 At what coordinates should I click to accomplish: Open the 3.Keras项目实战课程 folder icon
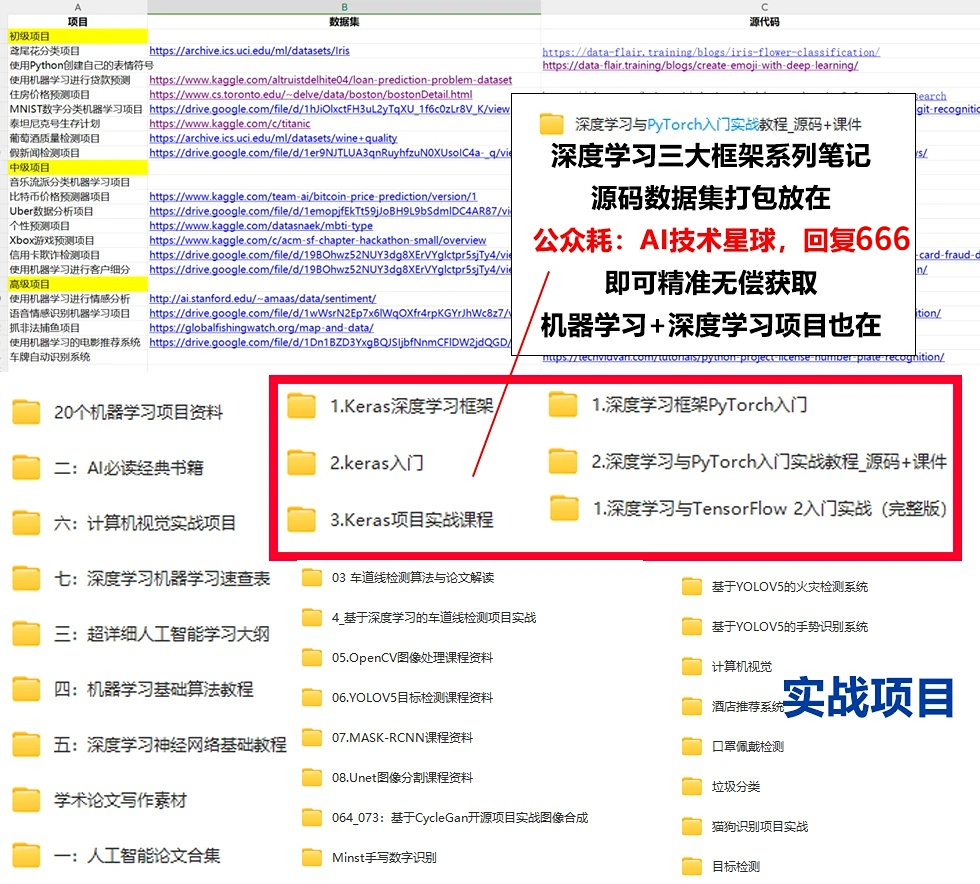(301, 520)
